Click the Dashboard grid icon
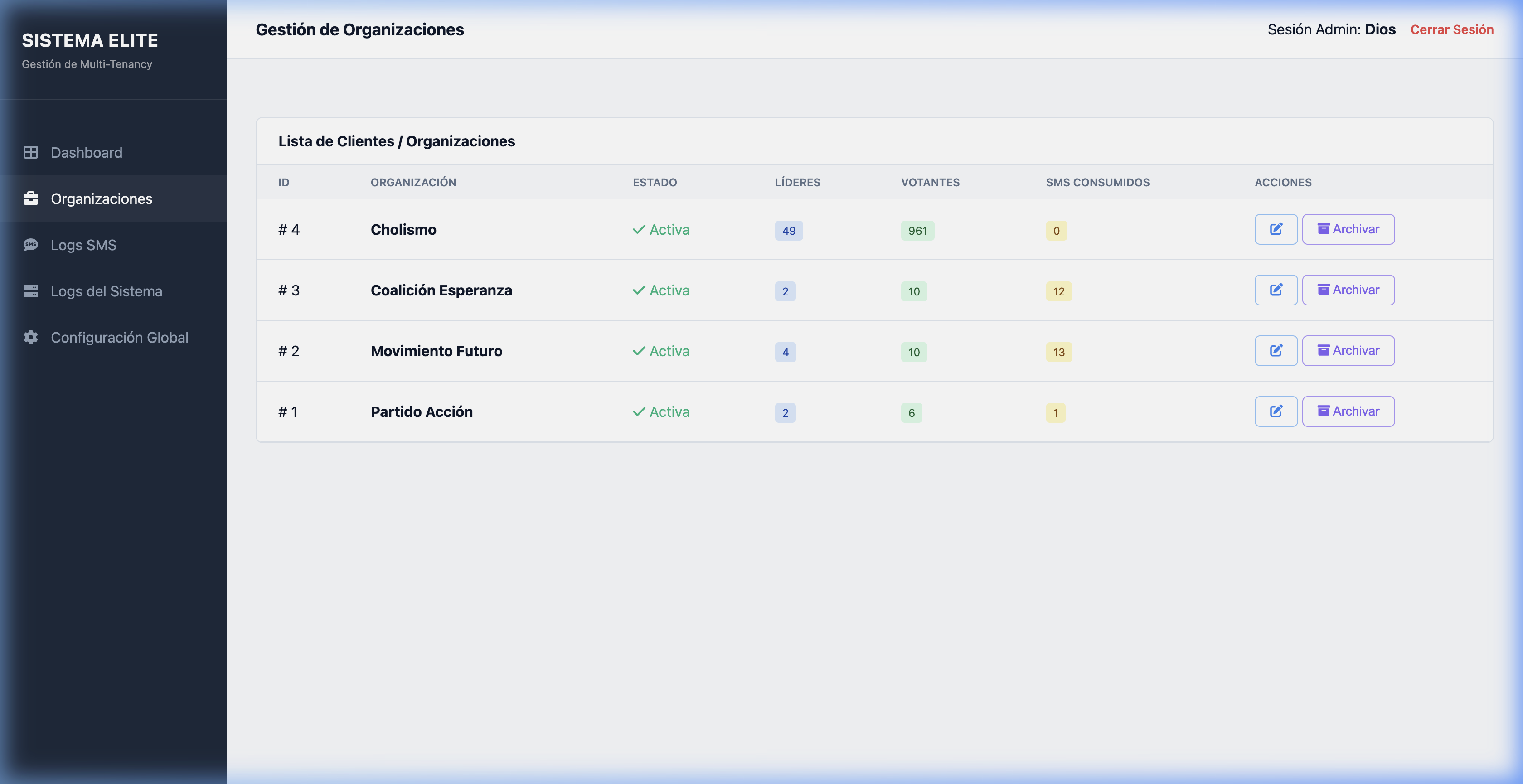This screenshot has width=1523, height=784. (x=31, y=153)
